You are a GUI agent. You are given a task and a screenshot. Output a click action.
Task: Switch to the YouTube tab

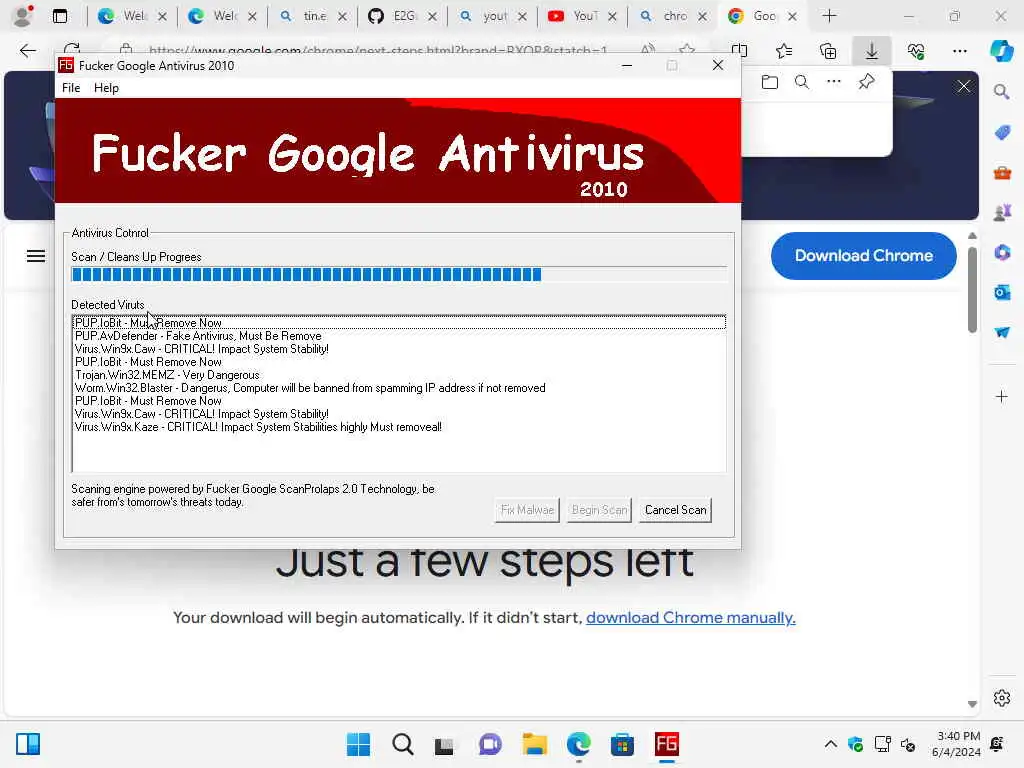[x=581, y=16]
